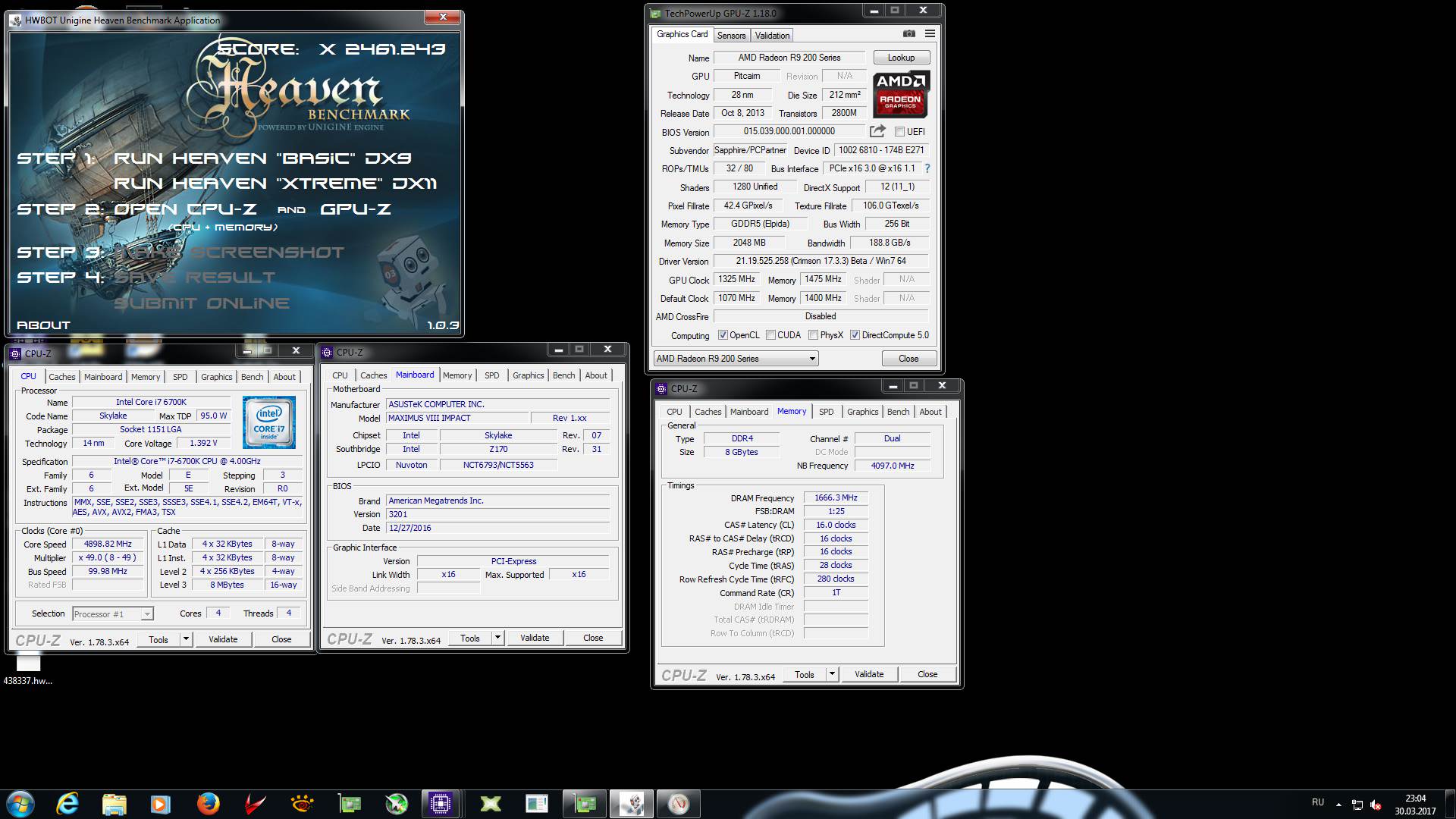
Task: Show hidden tray icons arrow
Action: 1338,805
